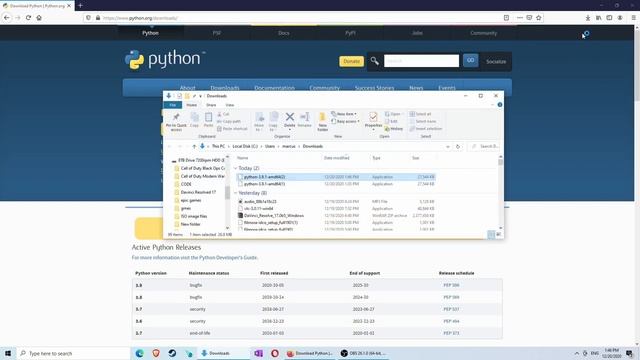Switch to the View ribbon tab
640x360 pixels.
[230, 105]
